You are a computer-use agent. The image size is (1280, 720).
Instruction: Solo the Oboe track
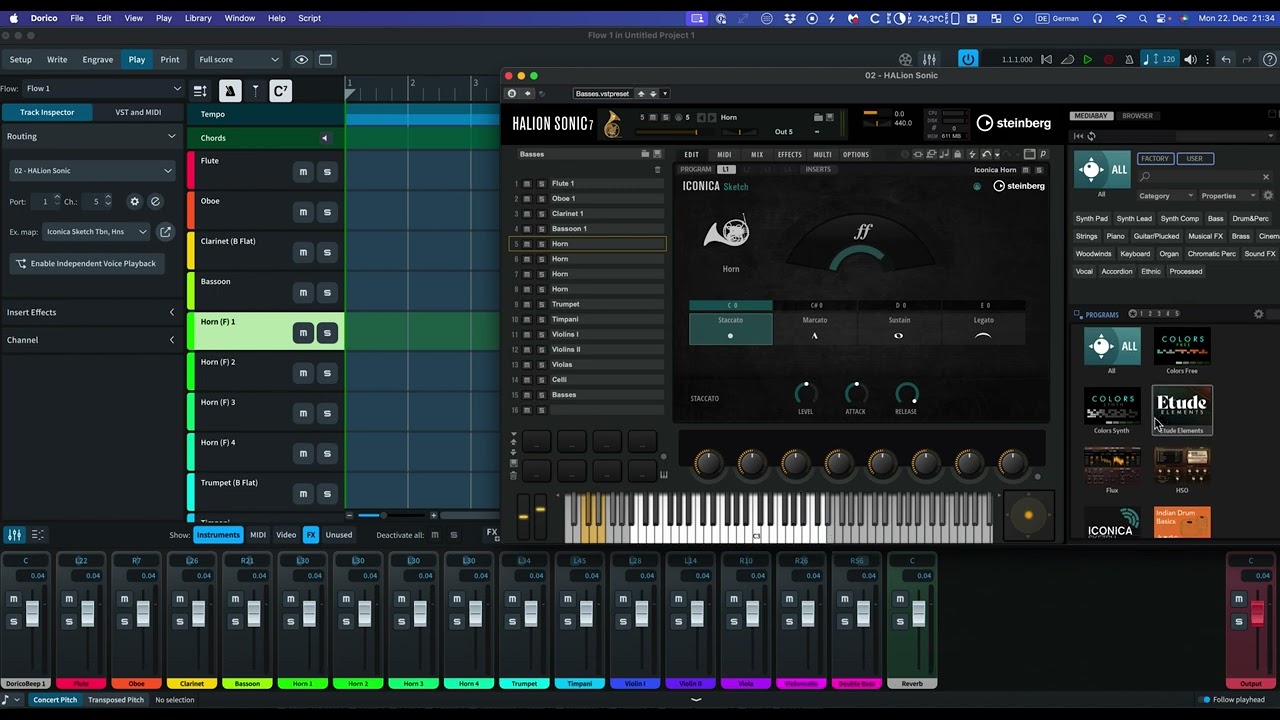click(327, 212)
